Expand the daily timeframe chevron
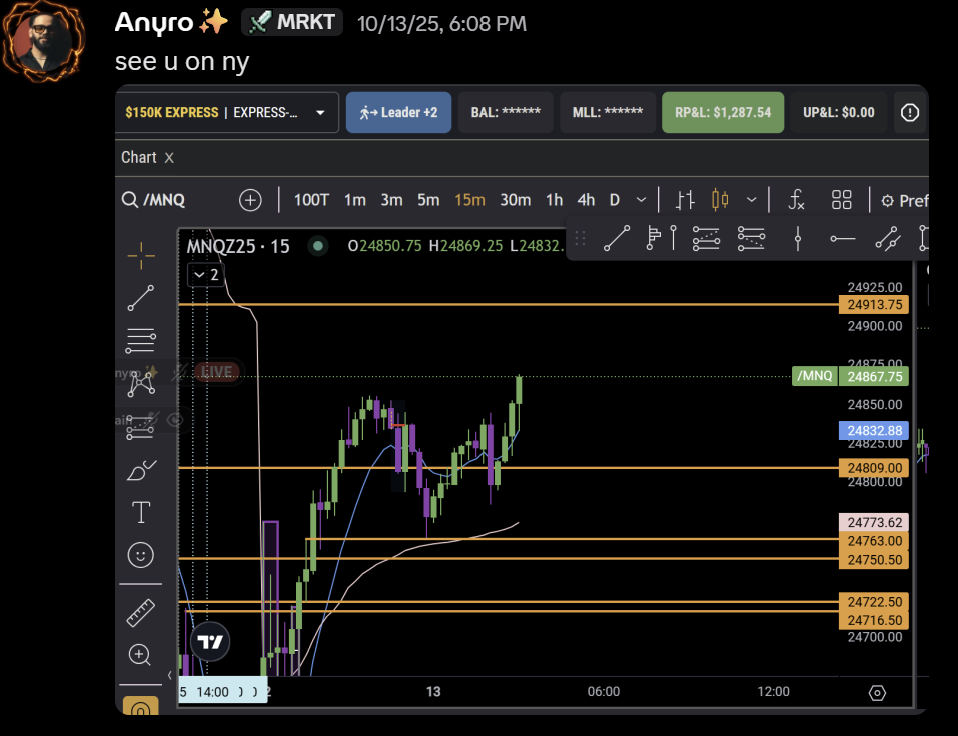Screen dimensions: 958x736 pos(640,199)
